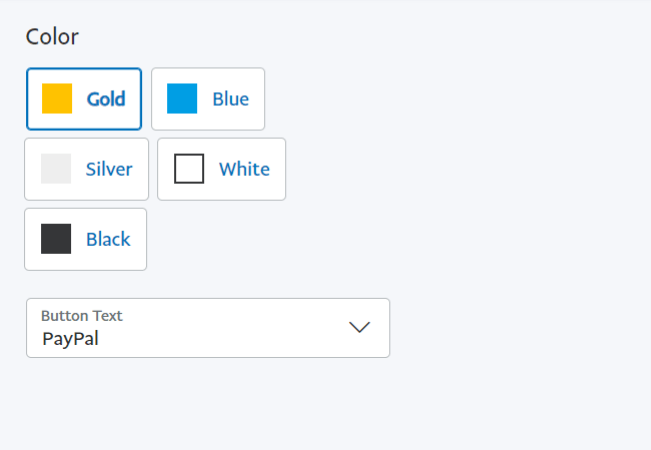Click the 'Gold' text label

click(x=106, y=99)
